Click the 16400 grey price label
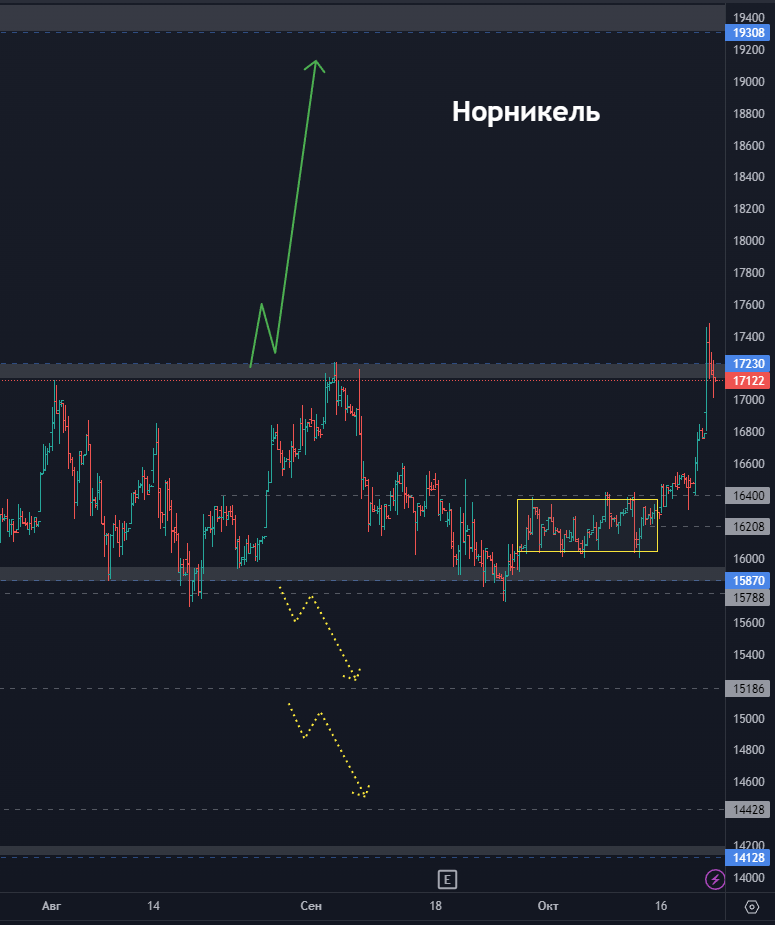The height and width of the screenshot is (925, 775). click(x=748, y=495)
